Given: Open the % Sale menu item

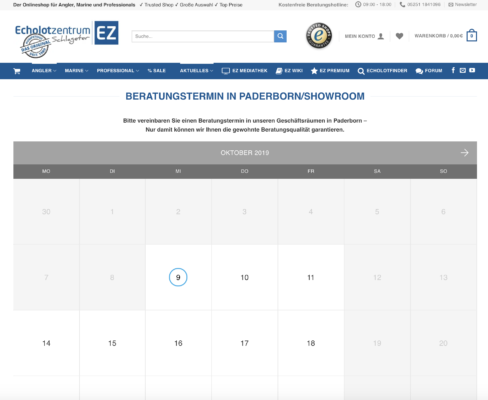Looking at the screenshot, I should click(x=157, y=71).
